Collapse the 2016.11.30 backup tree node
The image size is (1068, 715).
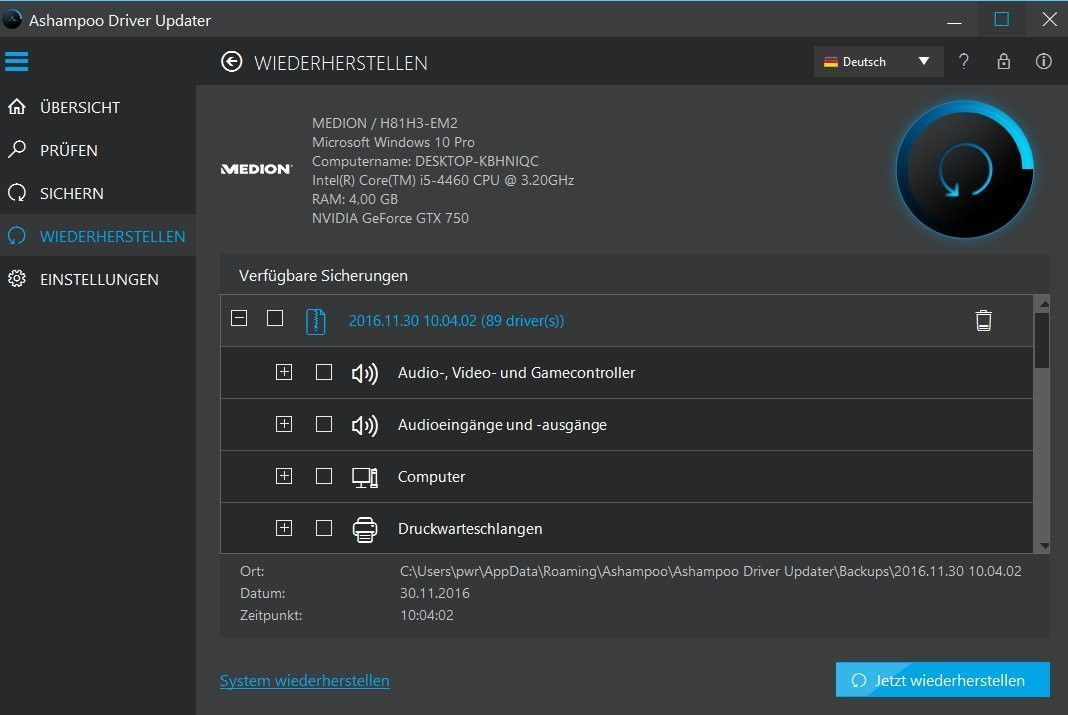pyautogui.click(x=239, y=319)
